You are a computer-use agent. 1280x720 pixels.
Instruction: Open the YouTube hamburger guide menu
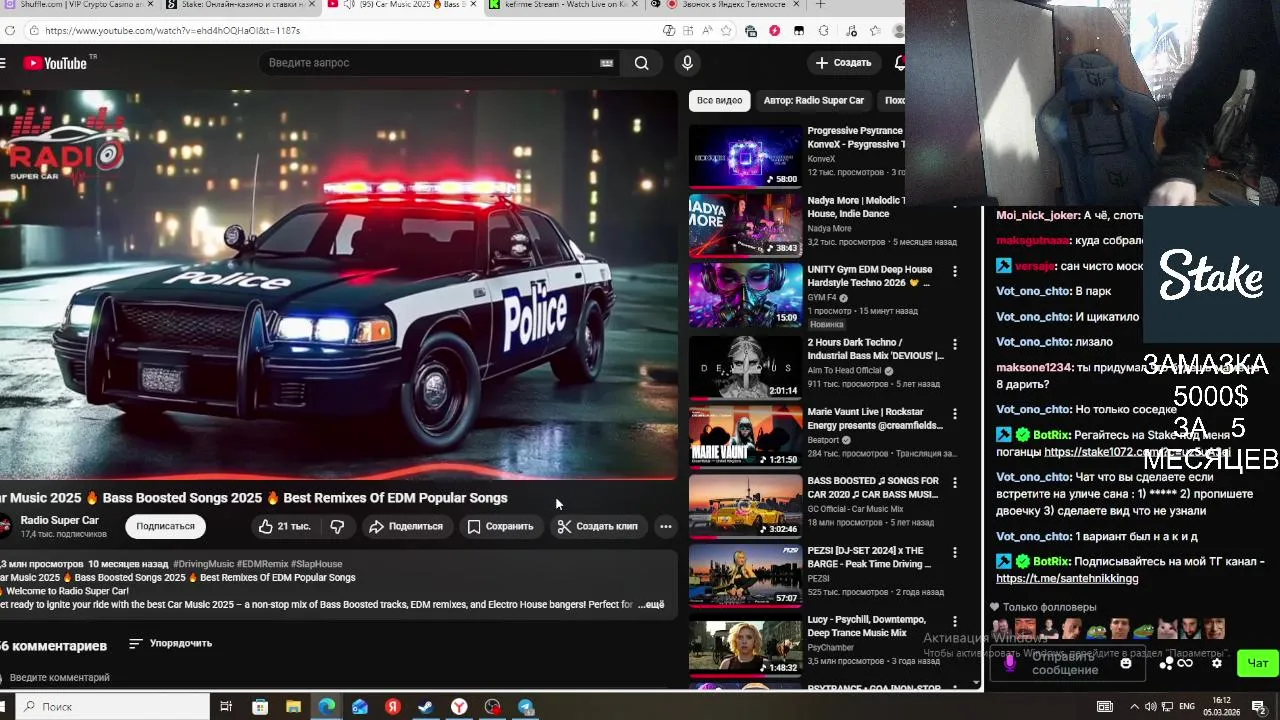[3, 63]
